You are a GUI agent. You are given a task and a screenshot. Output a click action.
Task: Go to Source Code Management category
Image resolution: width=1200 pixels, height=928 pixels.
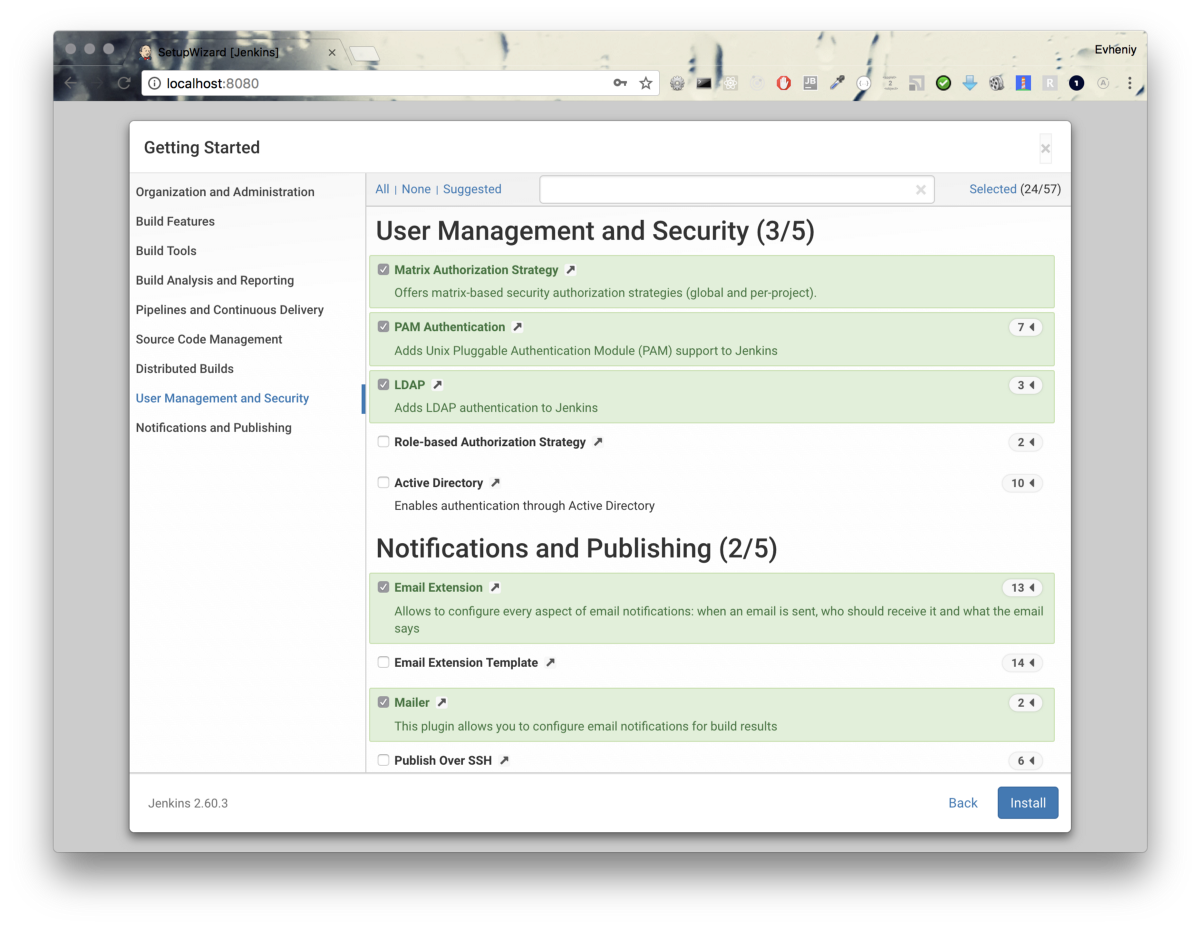coord(209,339)
